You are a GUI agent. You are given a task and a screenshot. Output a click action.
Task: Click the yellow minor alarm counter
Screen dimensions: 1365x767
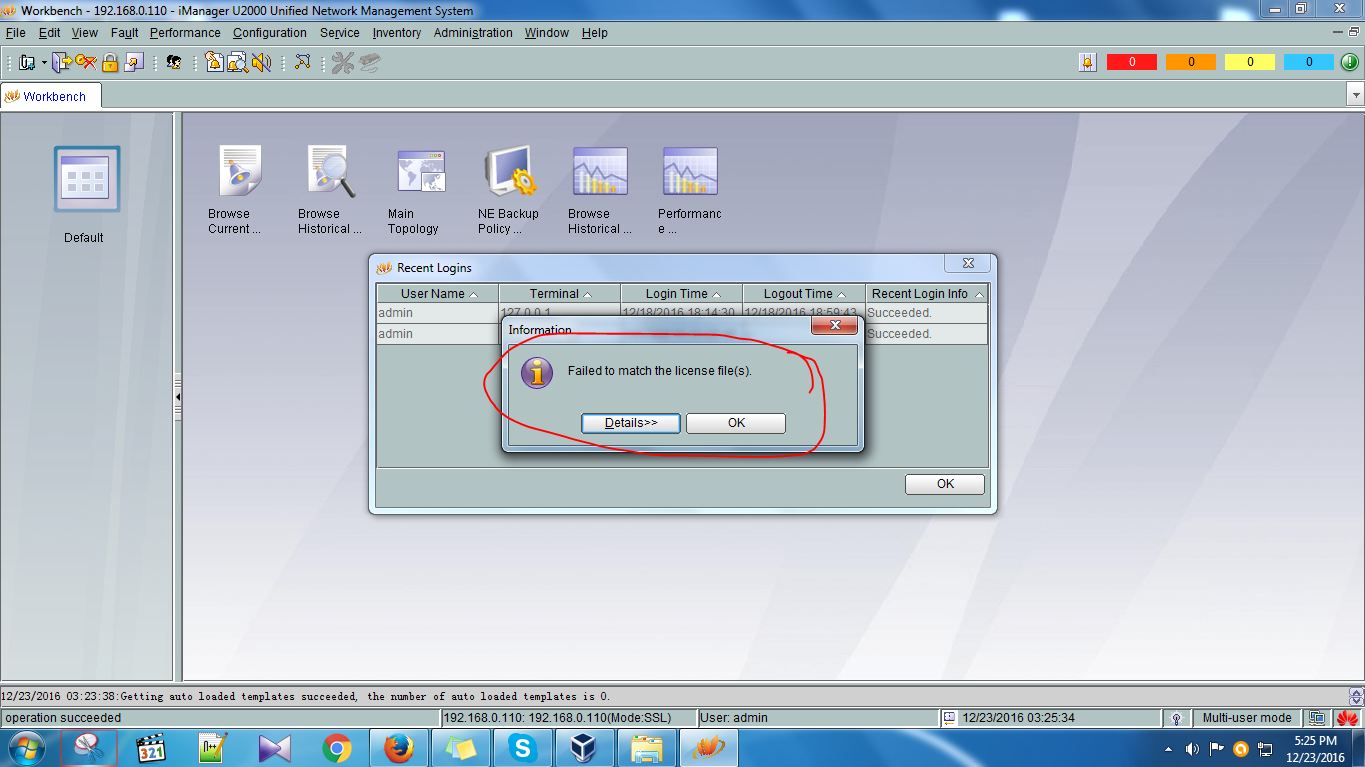(x=1250, y=62)
